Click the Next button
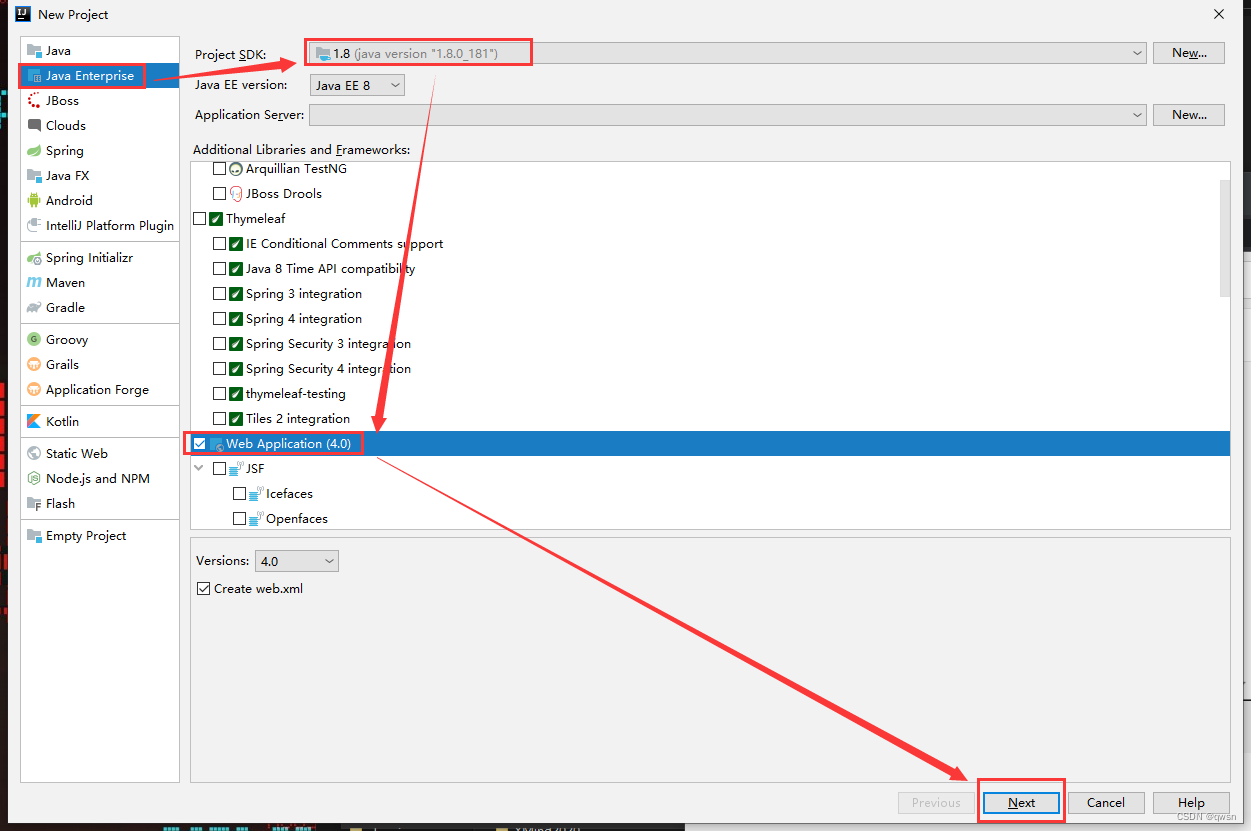 coord(1021,802)
